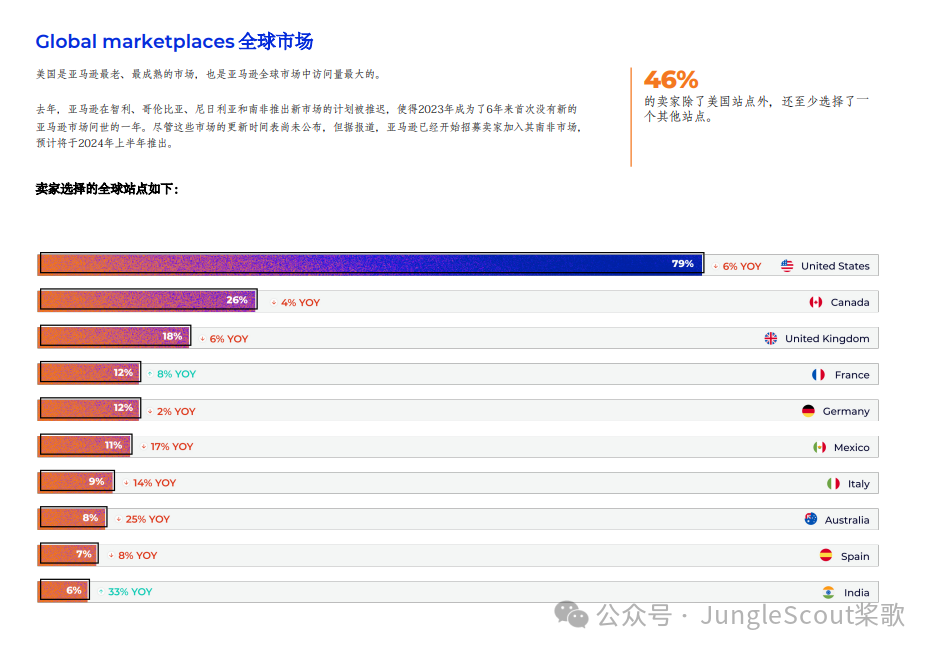Click the "France" country name
The width and height of the screenshot is (934, 652).
click(x=852, y=375)
